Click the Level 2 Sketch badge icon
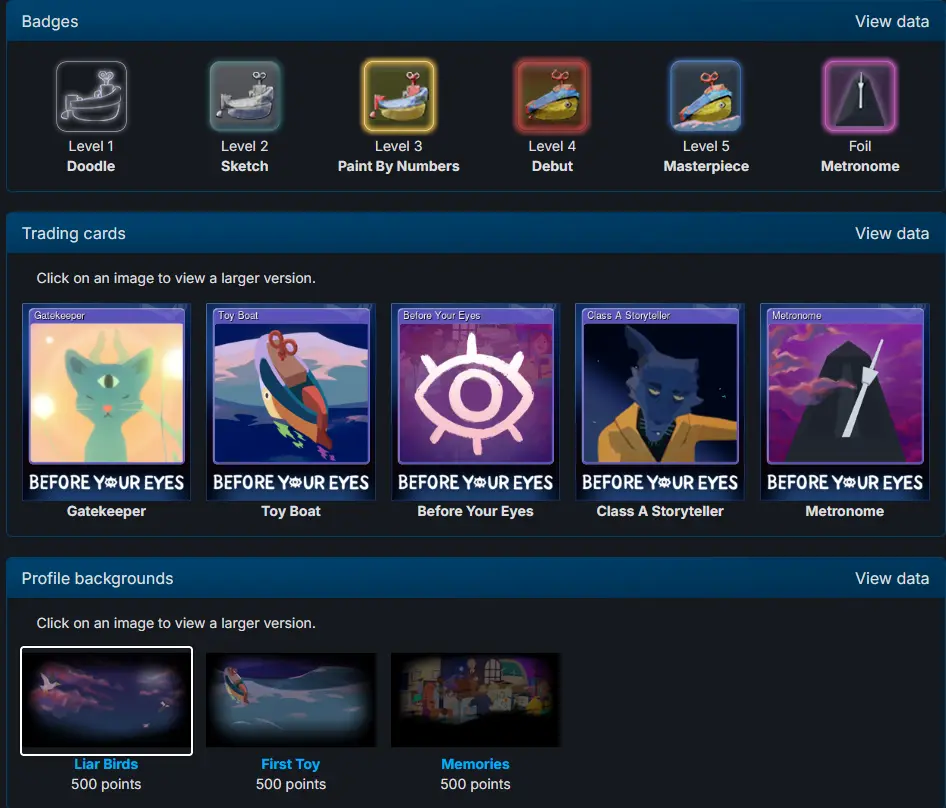This screenshot has height=808, width=946. (x=245, y=97)
